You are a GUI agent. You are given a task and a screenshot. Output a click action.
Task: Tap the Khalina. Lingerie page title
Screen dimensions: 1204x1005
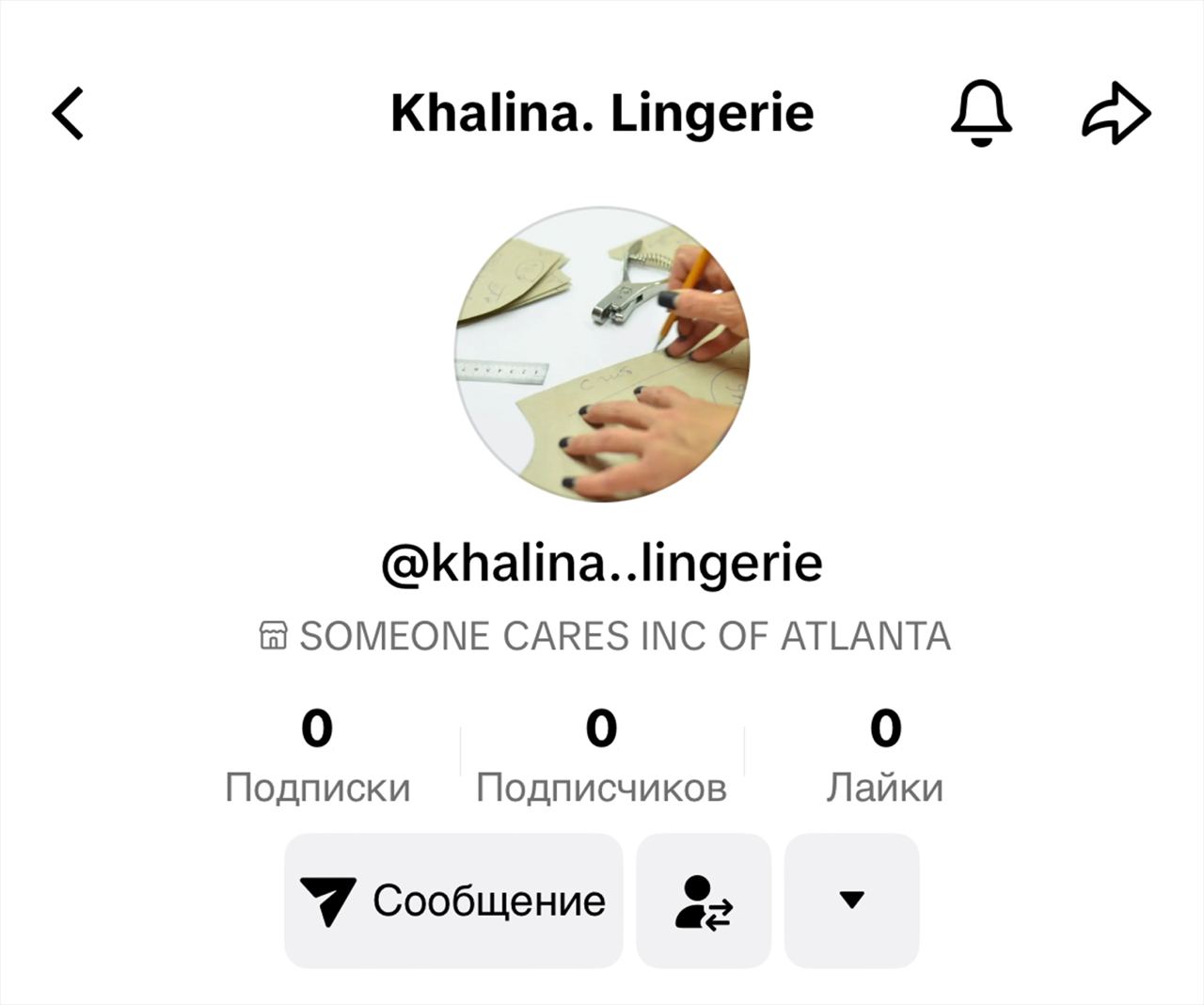pos(602,114)
